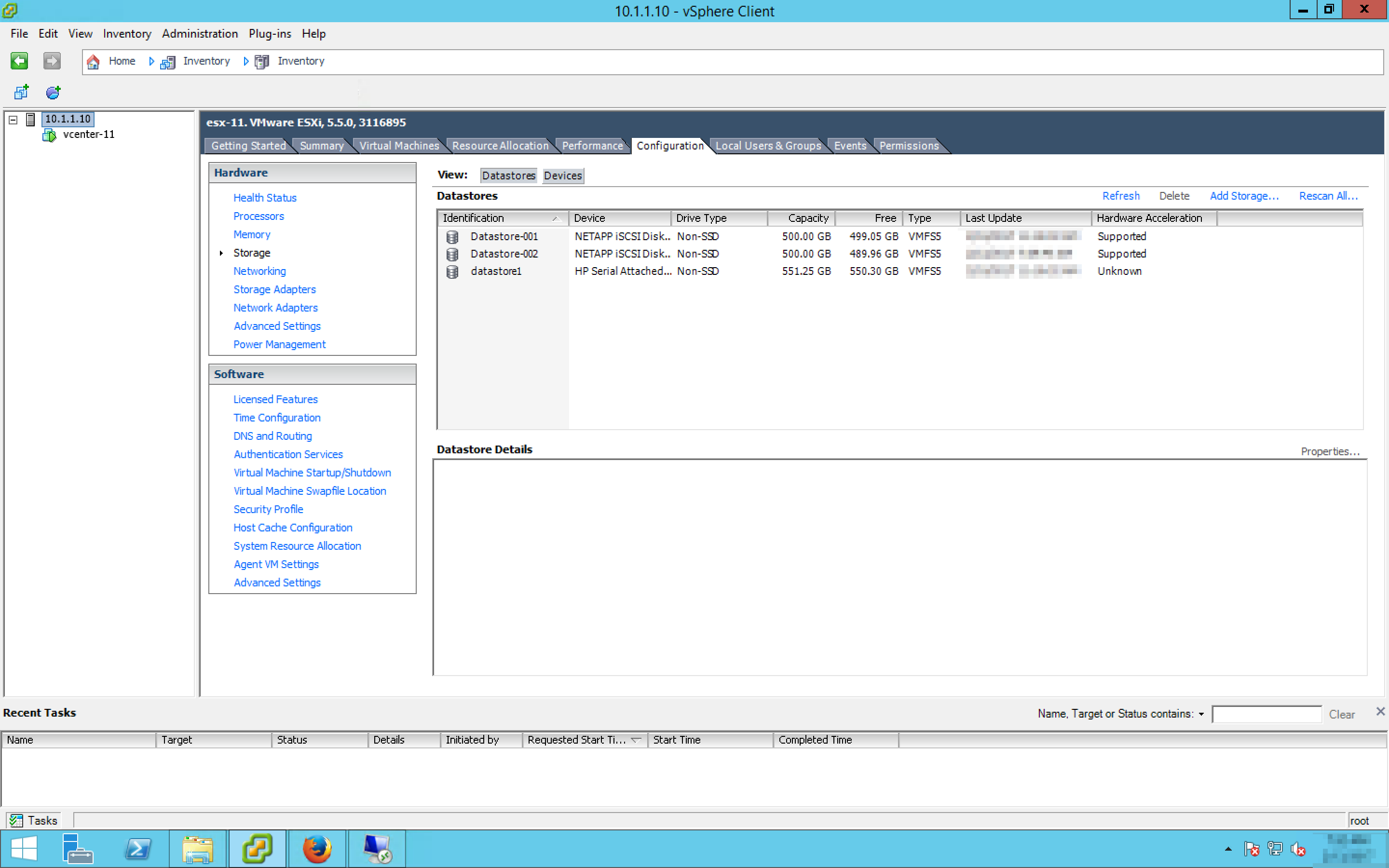This screenshot has height=868, width=1389.
Task: Open Storage Adapters settings
Action: point(274,289)
